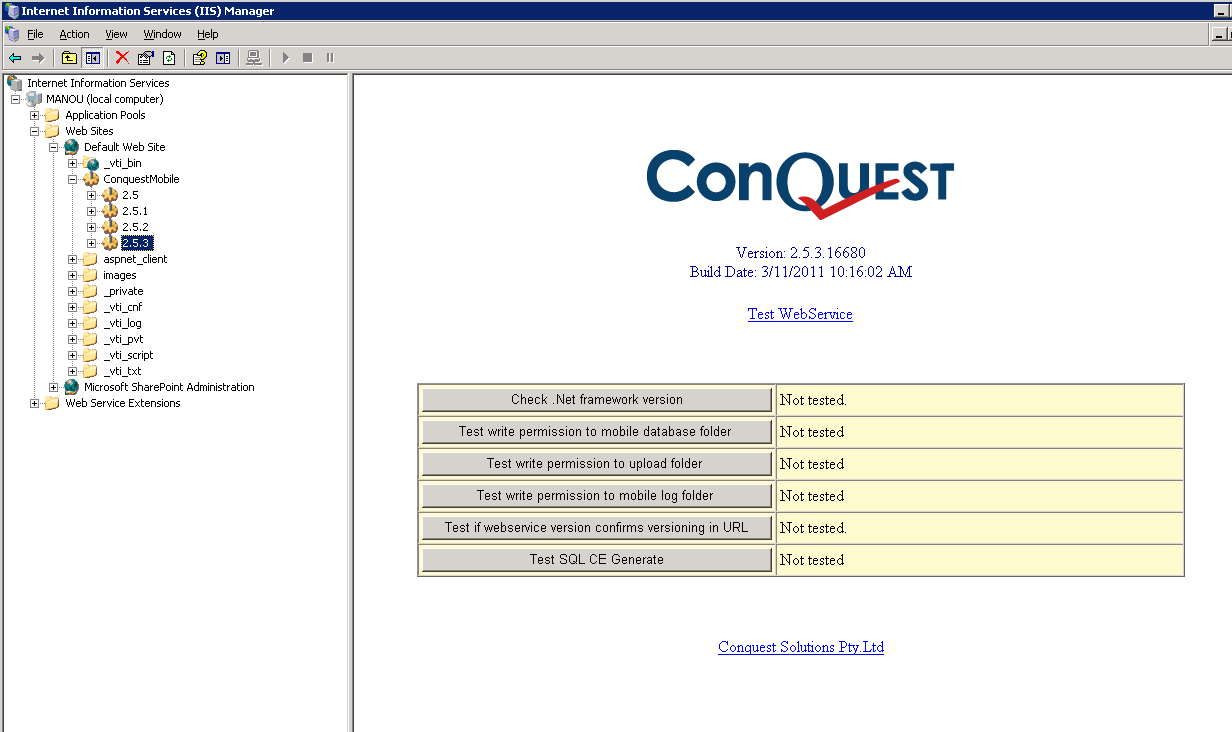Click the Web Service Extensions folder icon
The height and width of the screenshot is (732, 1232).
[x=52, y=403]
